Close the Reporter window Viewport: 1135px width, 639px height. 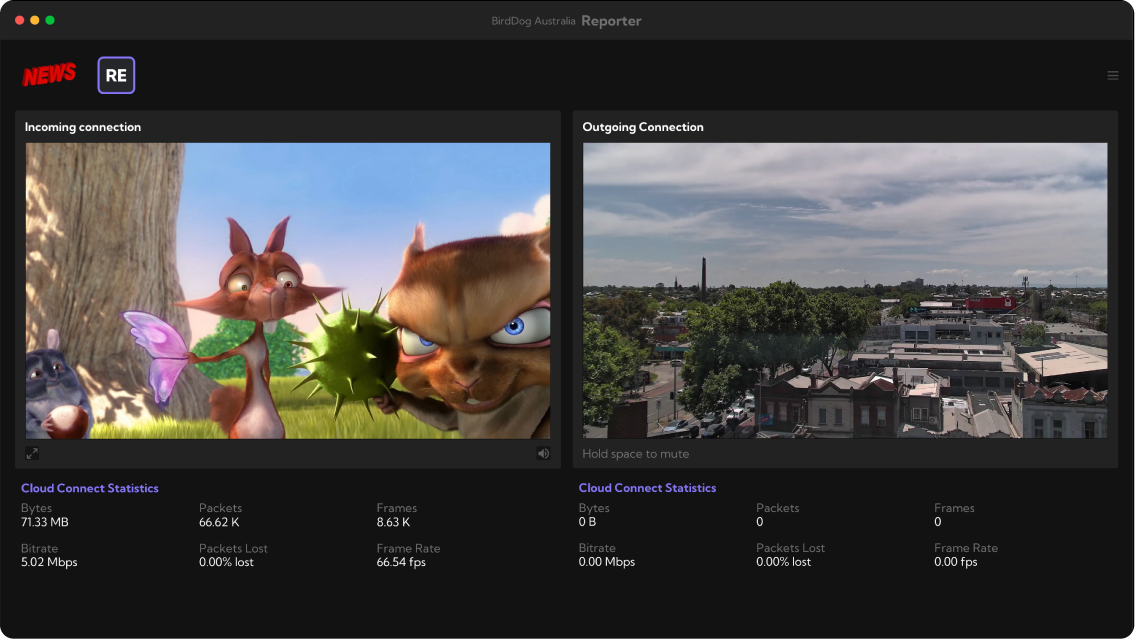coord(20,20)
